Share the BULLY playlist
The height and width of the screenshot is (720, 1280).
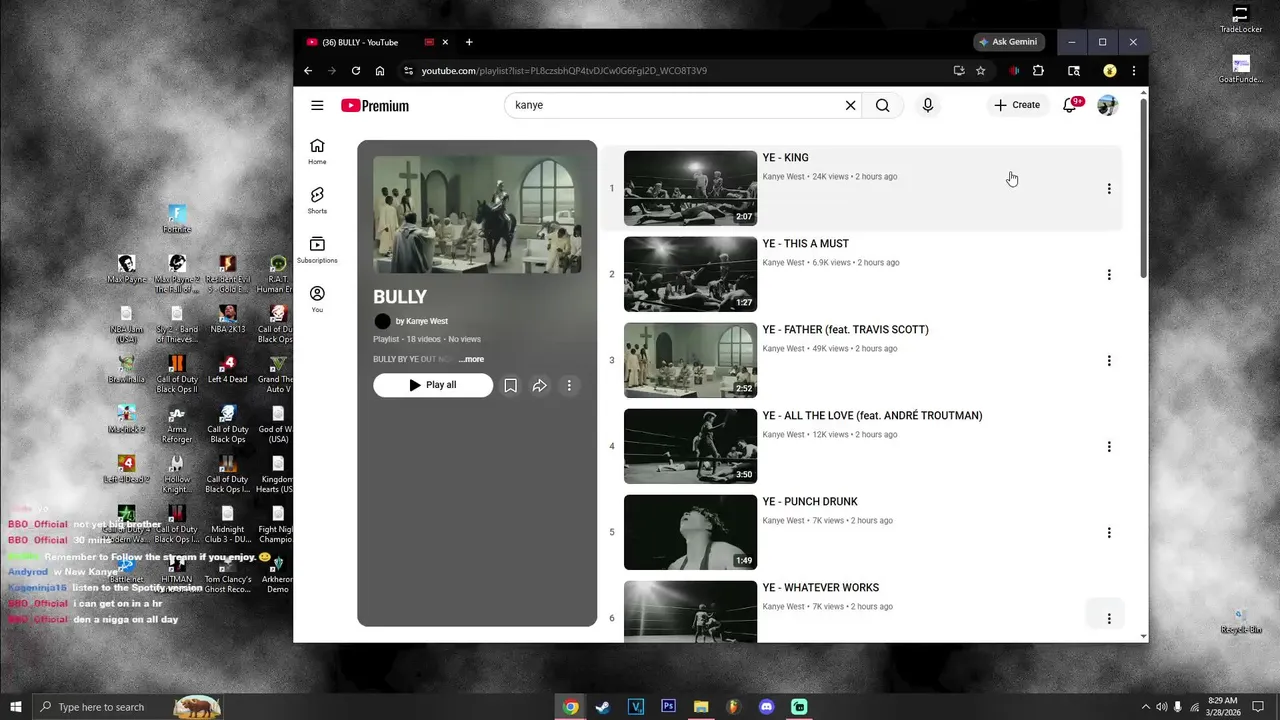(539, 385)
